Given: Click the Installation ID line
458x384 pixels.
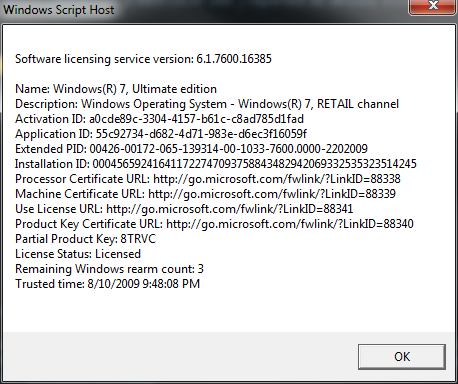Looking at the screenshot, I should click(216, 164).
